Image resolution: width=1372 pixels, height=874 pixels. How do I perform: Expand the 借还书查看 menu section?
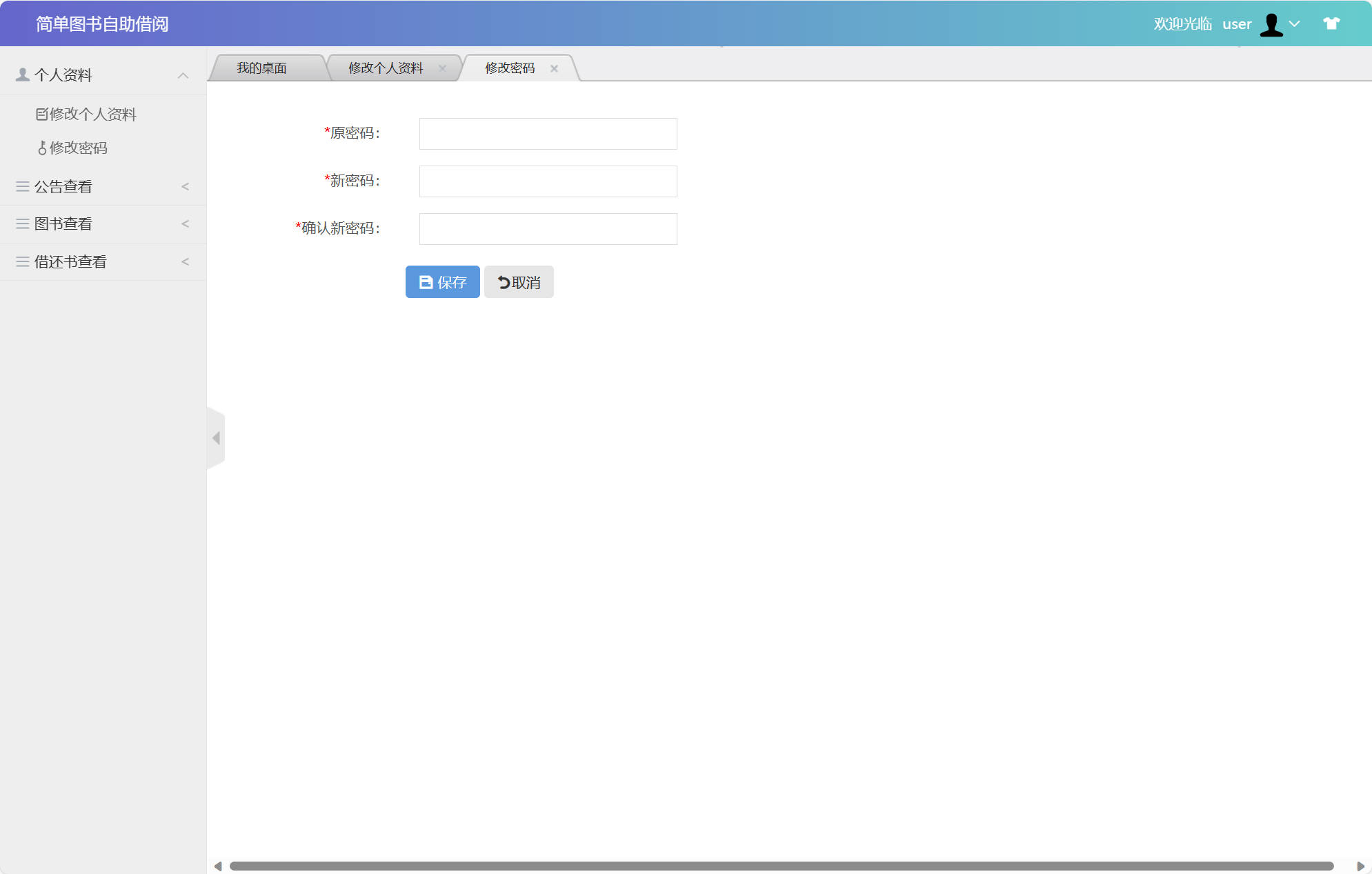point(103,262)
